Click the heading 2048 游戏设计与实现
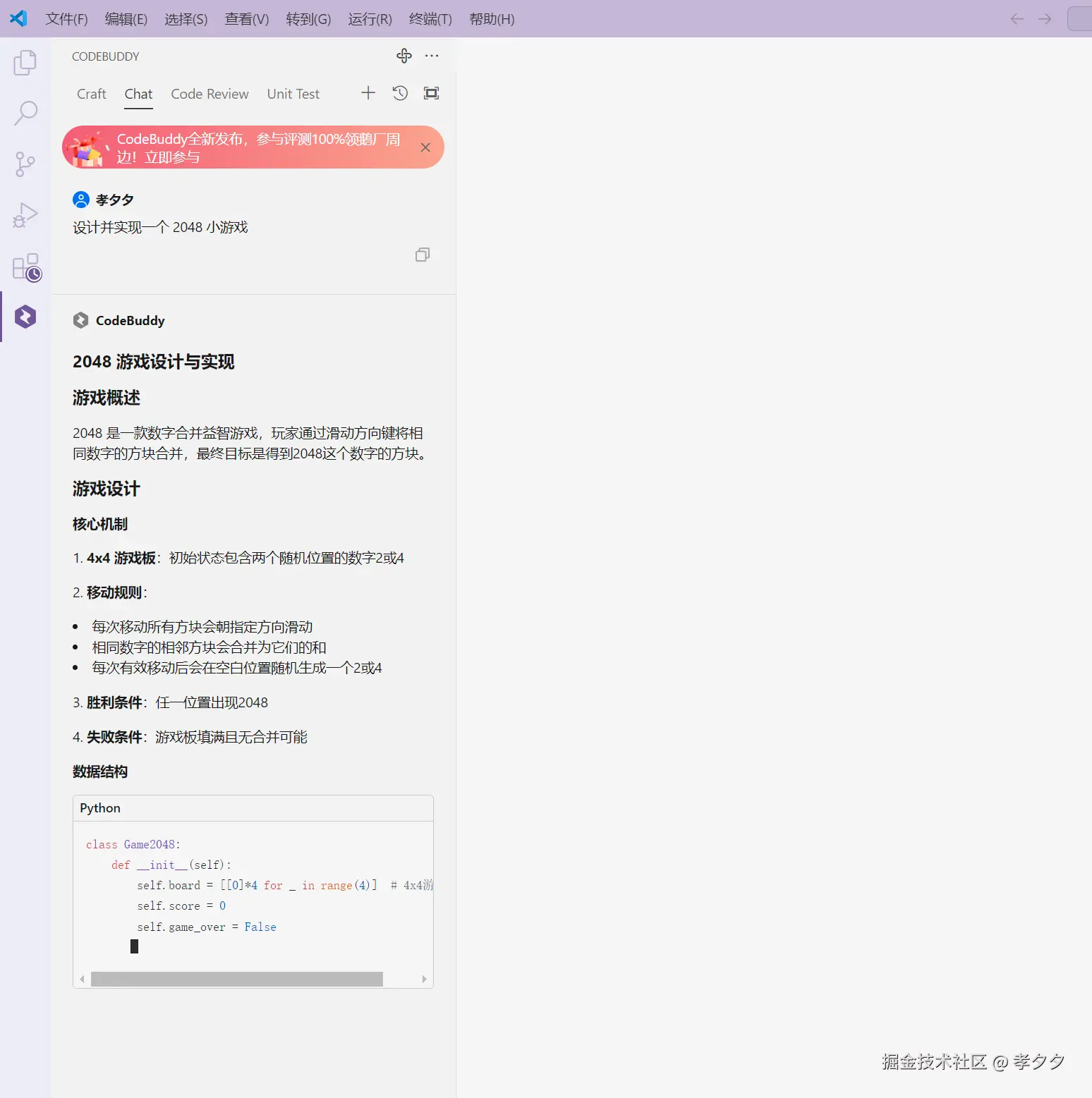 [154, 362]
